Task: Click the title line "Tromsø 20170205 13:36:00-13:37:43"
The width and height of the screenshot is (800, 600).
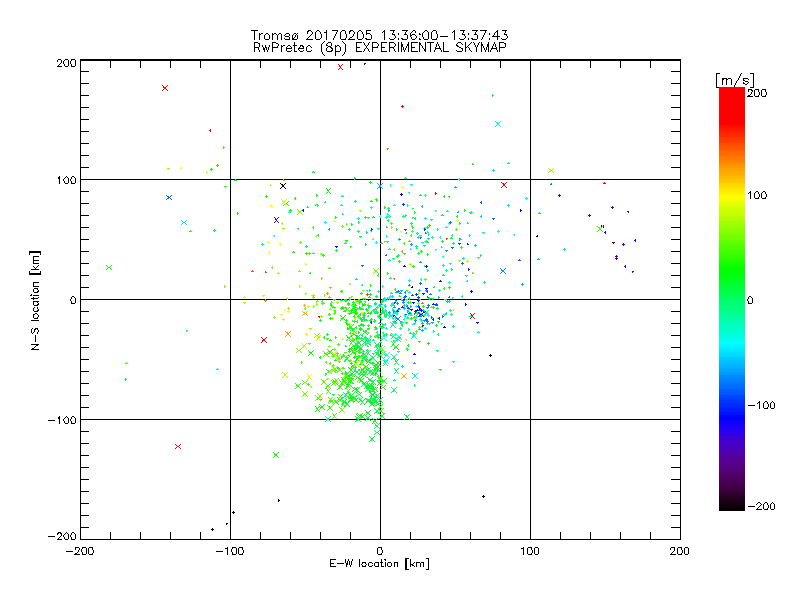Action: tap(379, 35)
